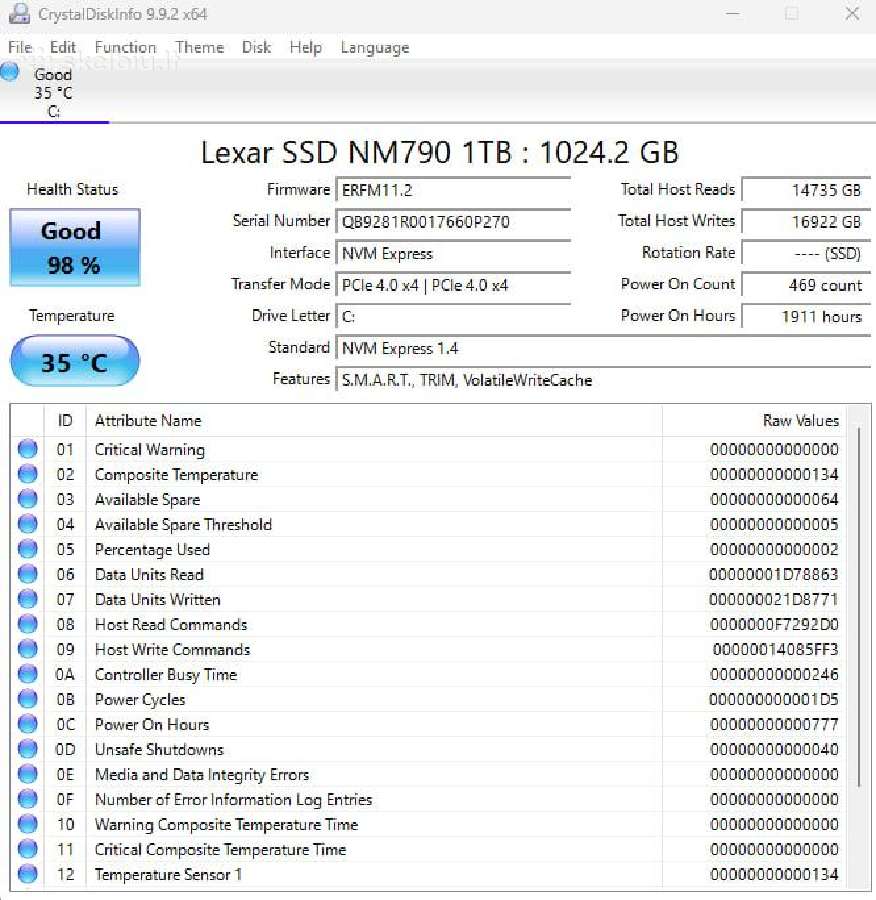The width and height of the screenshot is (876, 900).
Task: Click status icon of Percentage Used row
Action: pyautogui.click(x=28, y=549)
